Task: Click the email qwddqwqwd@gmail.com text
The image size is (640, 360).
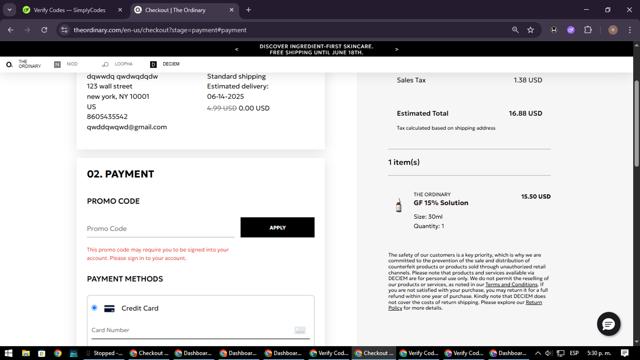Action: [x=127, y=127]
